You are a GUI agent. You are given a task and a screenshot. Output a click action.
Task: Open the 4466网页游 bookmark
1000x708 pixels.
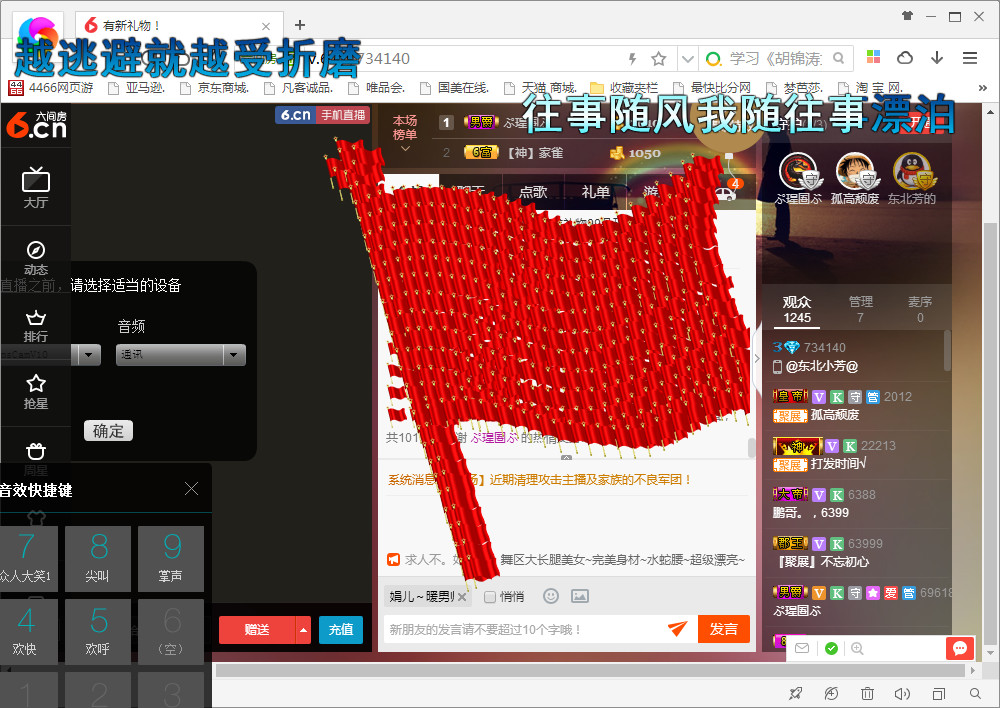[x=51, y=87]
